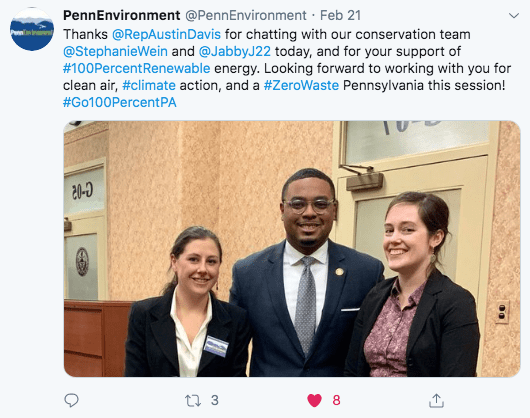The width and height of the screenshot is (530, 418).
Task: Click PennEnvironment display name
Action: (x=122, y=16)
